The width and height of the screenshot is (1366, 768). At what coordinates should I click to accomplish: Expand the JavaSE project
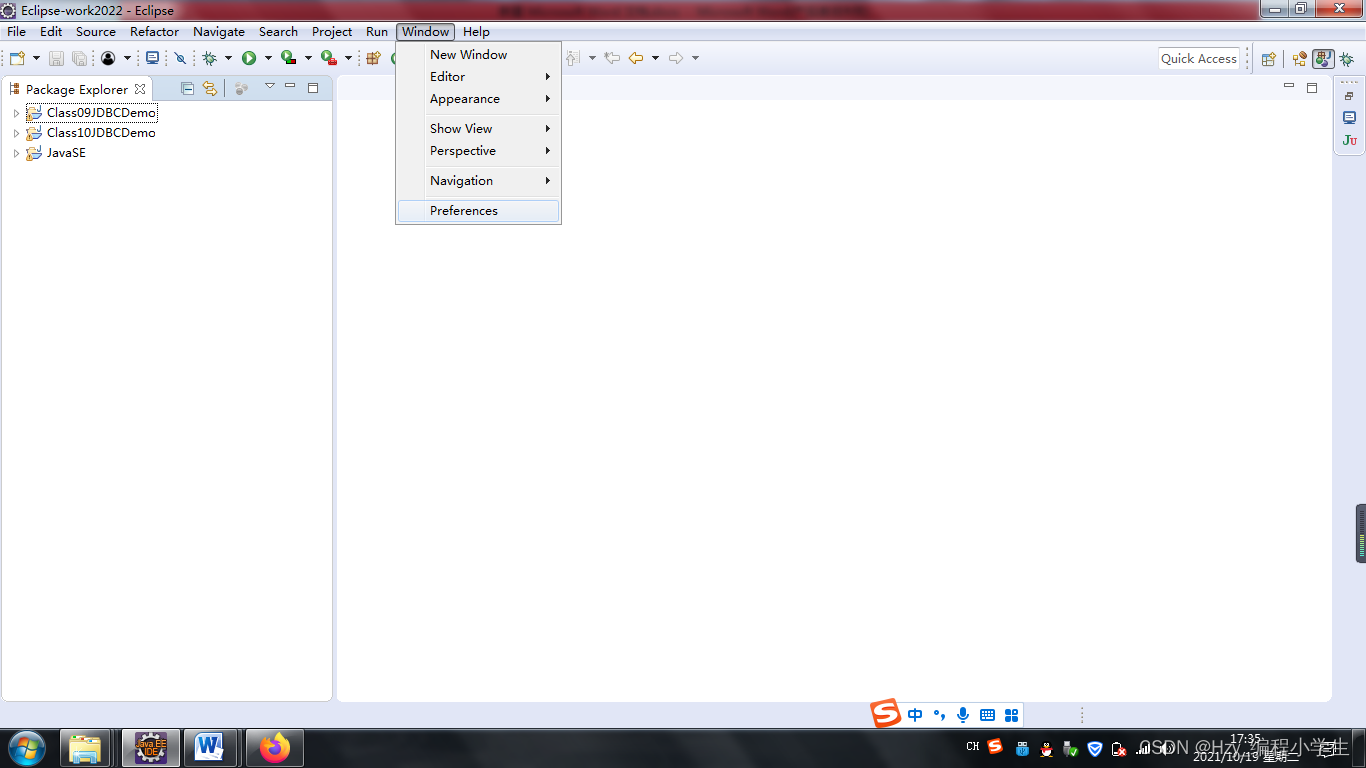[16, 153]
